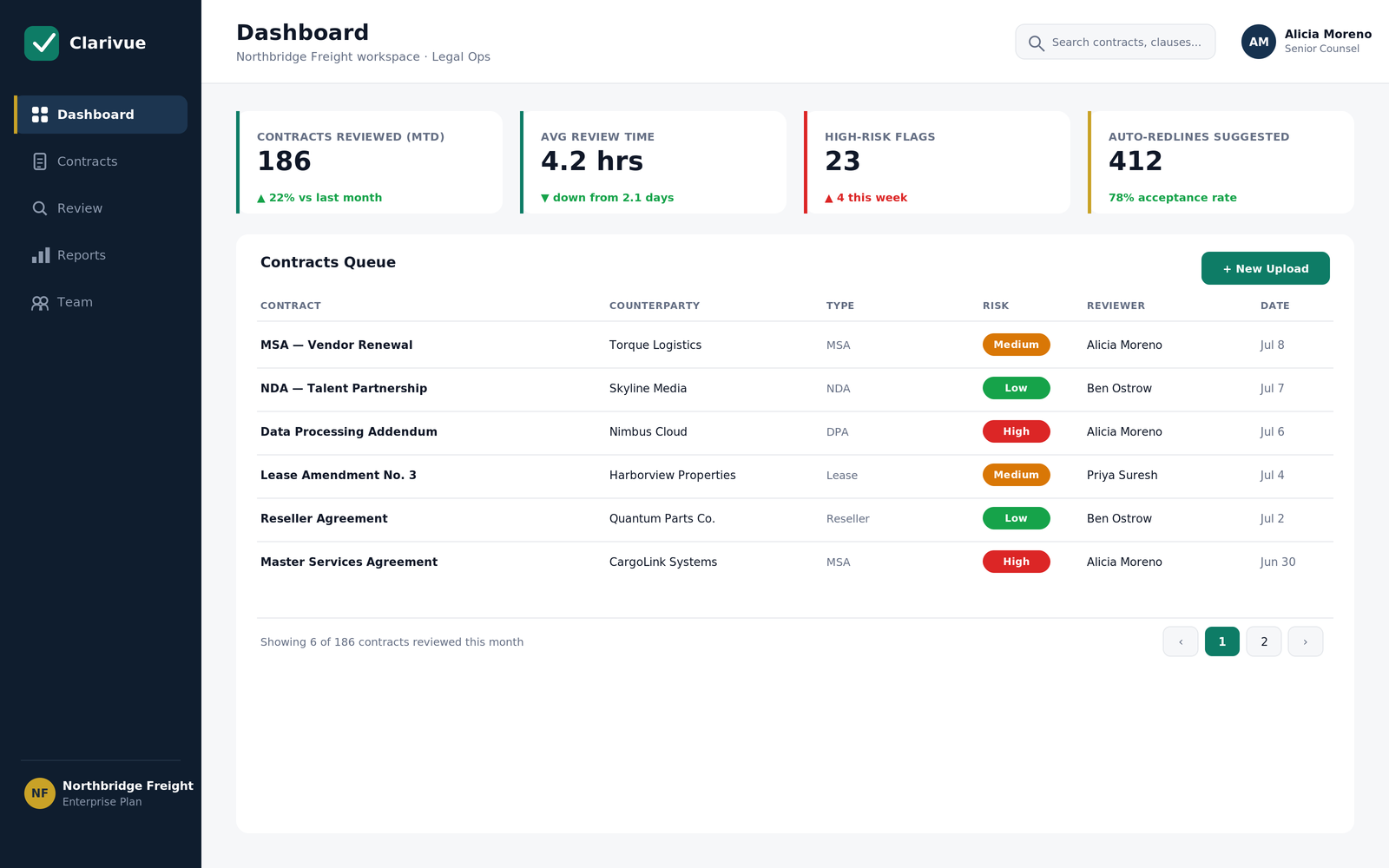This screenshot has height=868, width=1389.
Task: Open the Auto-Redlines Suggested card
Action: (1221, 162)
